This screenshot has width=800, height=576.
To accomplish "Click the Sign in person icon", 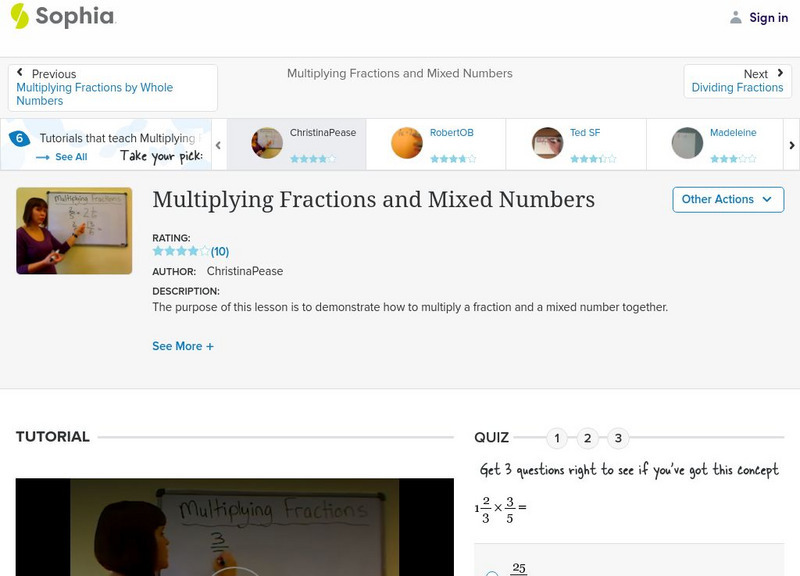I will 734,17.
